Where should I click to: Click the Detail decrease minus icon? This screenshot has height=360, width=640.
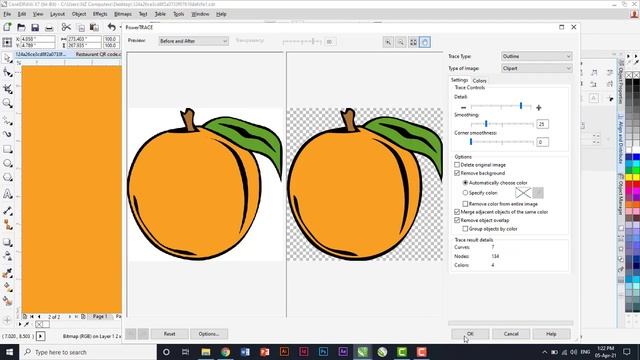tap(463, 107)
